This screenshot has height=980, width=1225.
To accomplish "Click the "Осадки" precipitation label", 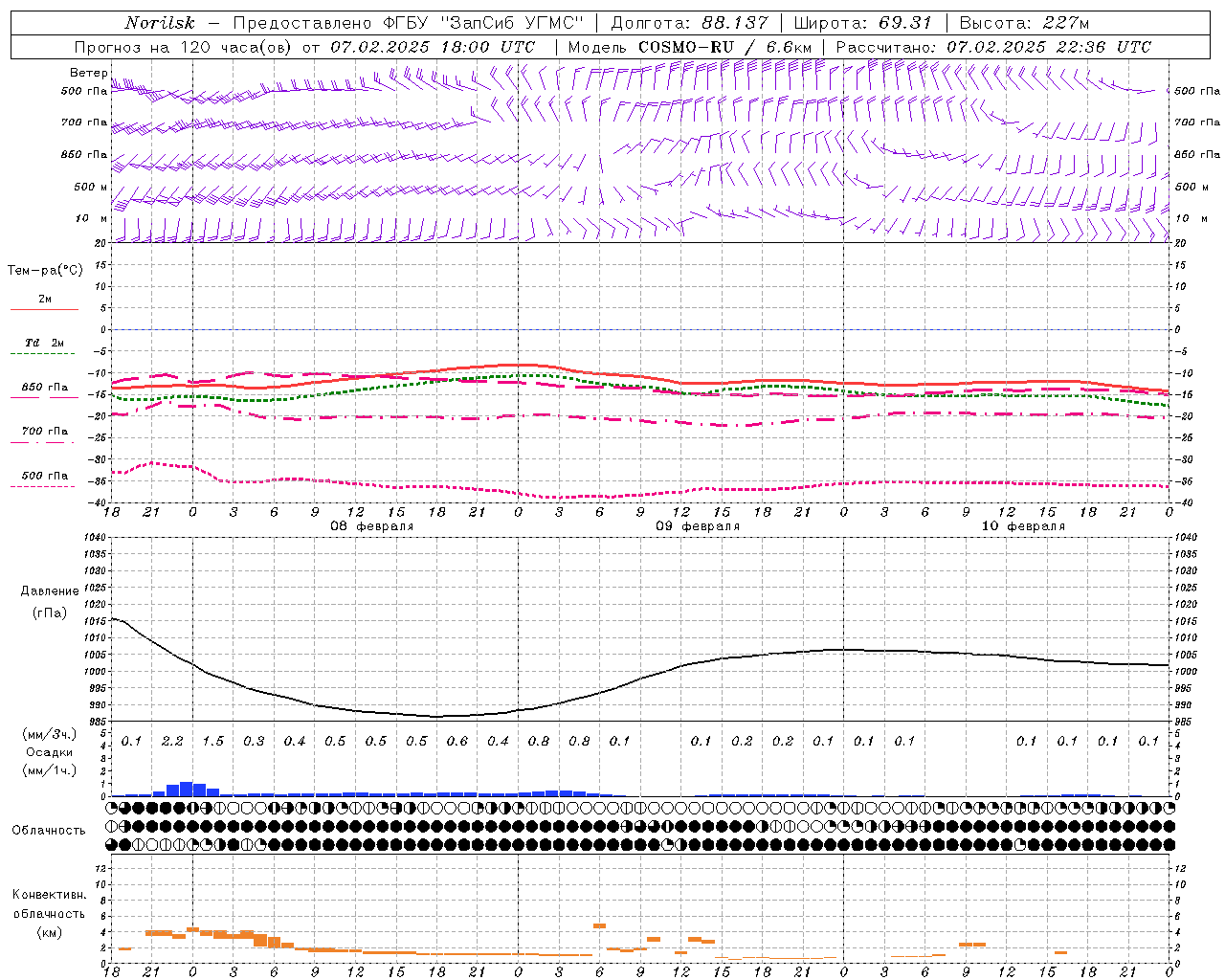I will click(x=50, y=752).
